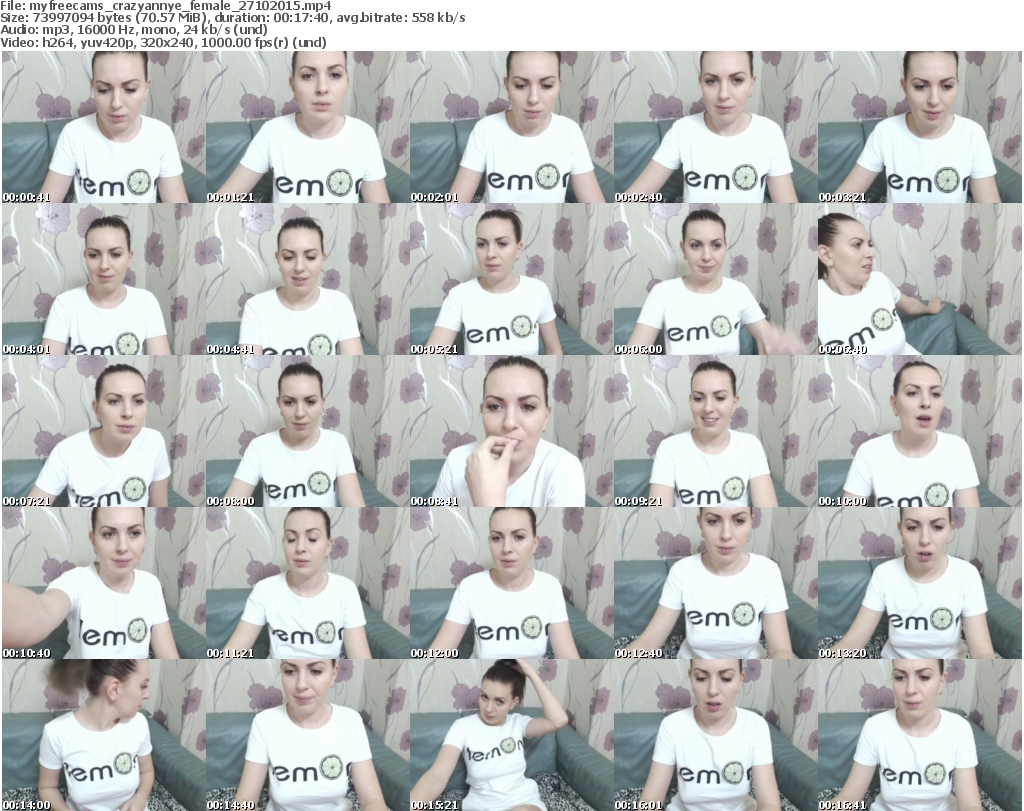The width and height of the screenshot is (1024, 811).
Task: Pick the 00:02:40 video frame
Action: [x=715, y=127]
